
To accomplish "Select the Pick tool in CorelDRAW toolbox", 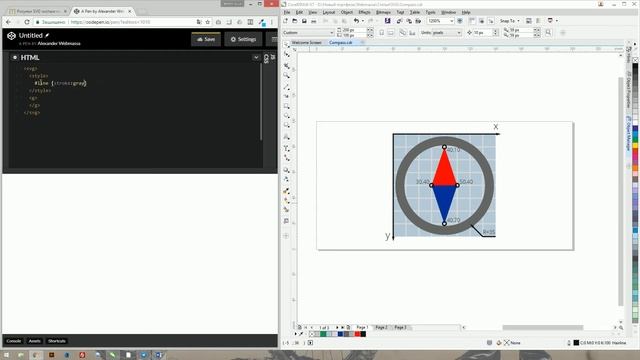I will tap(287, 44).
